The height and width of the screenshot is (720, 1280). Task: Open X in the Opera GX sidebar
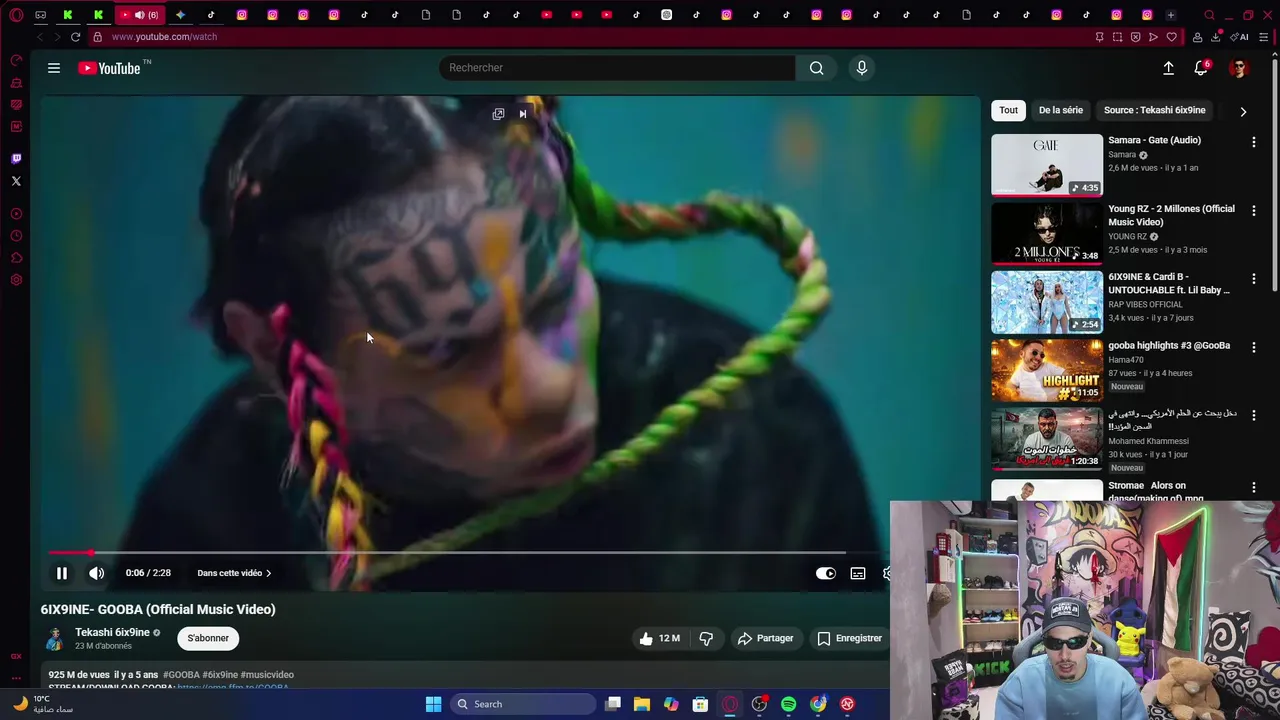pyautogui.click(x=16, y=181)
